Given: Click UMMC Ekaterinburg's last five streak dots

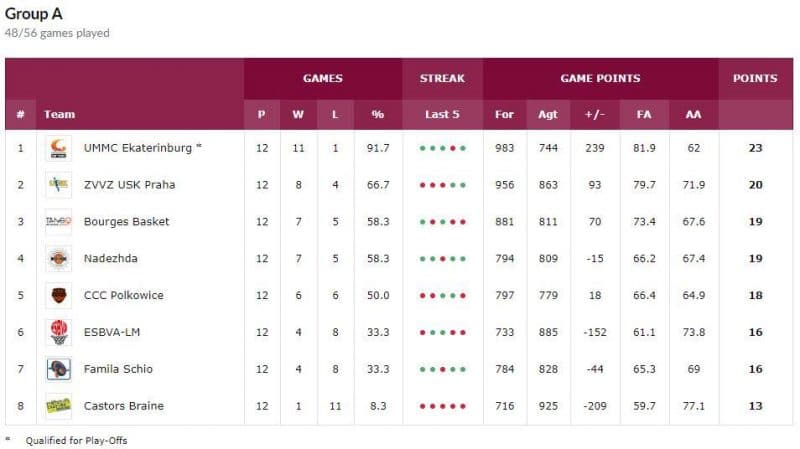Looking at the screenshot, I should (442, 148).
